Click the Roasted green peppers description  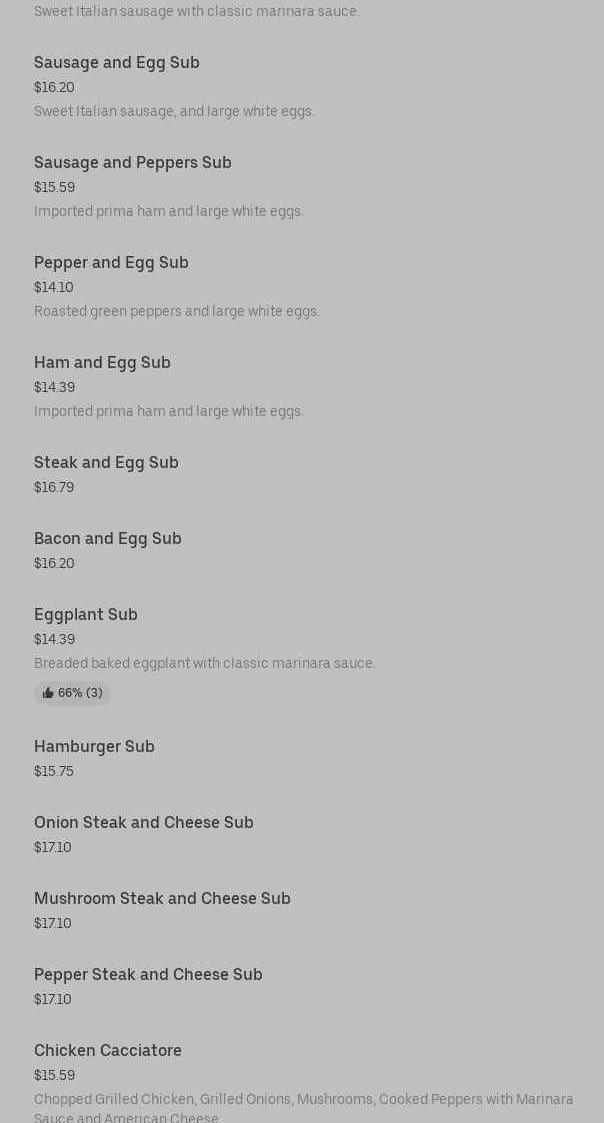(176, 312)
